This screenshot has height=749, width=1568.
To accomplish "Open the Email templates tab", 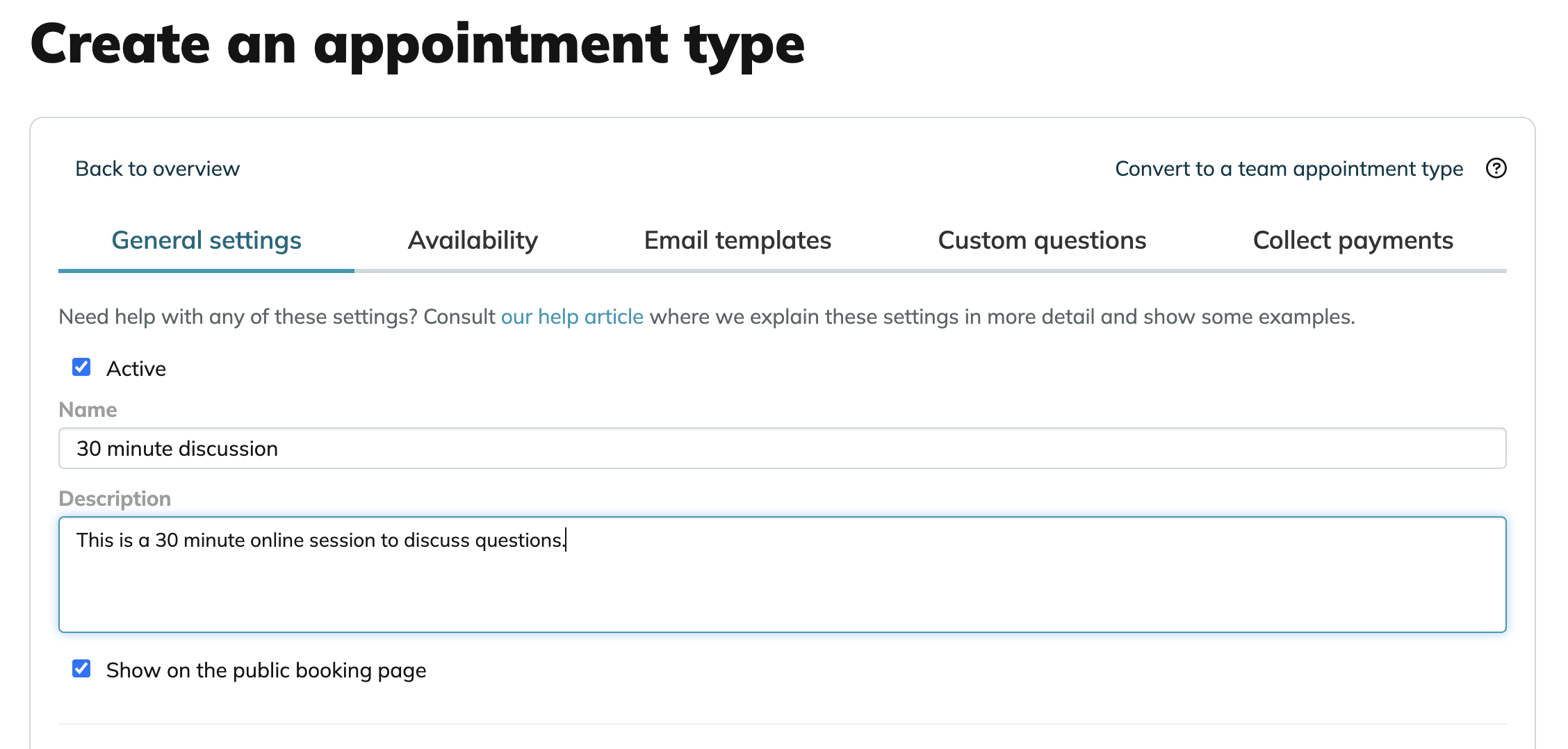I will pos(737,240).
